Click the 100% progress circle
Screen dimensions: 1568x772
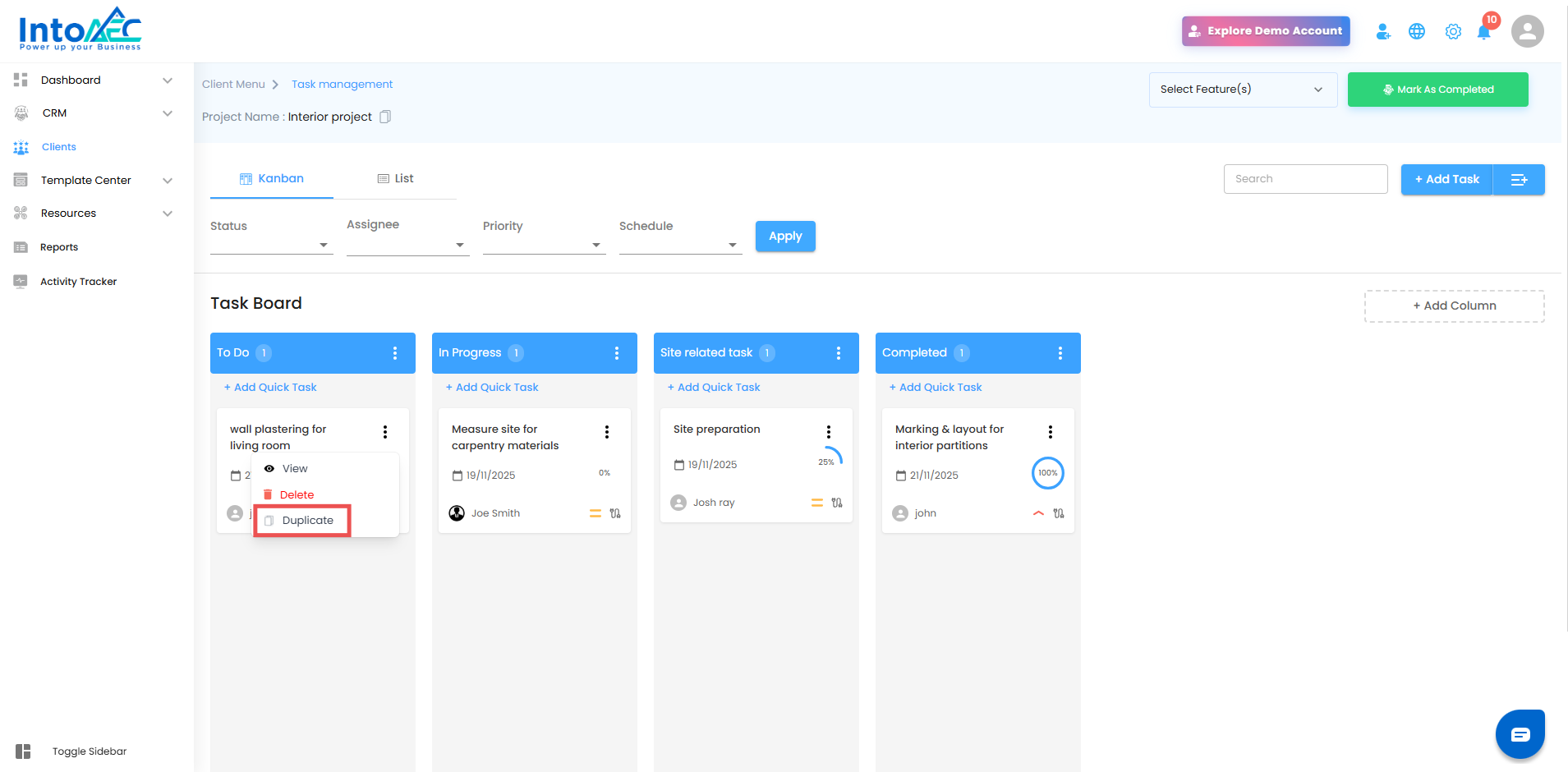click(x=1048, y=473)
